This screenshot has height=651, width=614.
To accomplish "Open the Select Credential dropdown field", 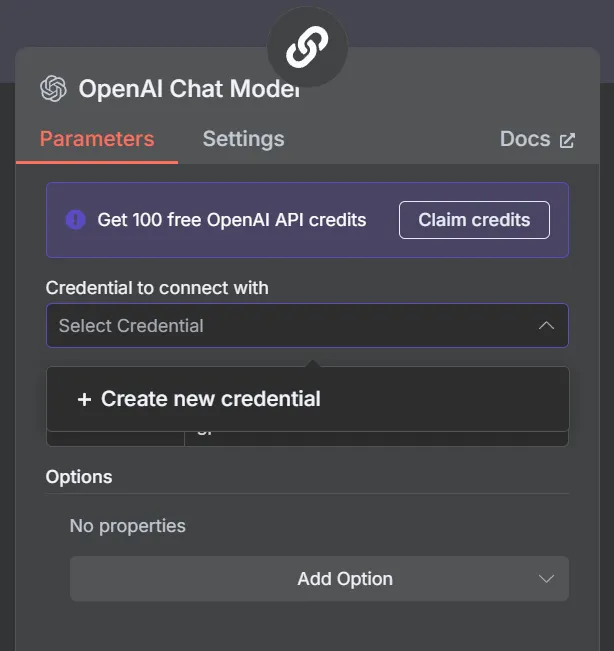I will 290,326.
